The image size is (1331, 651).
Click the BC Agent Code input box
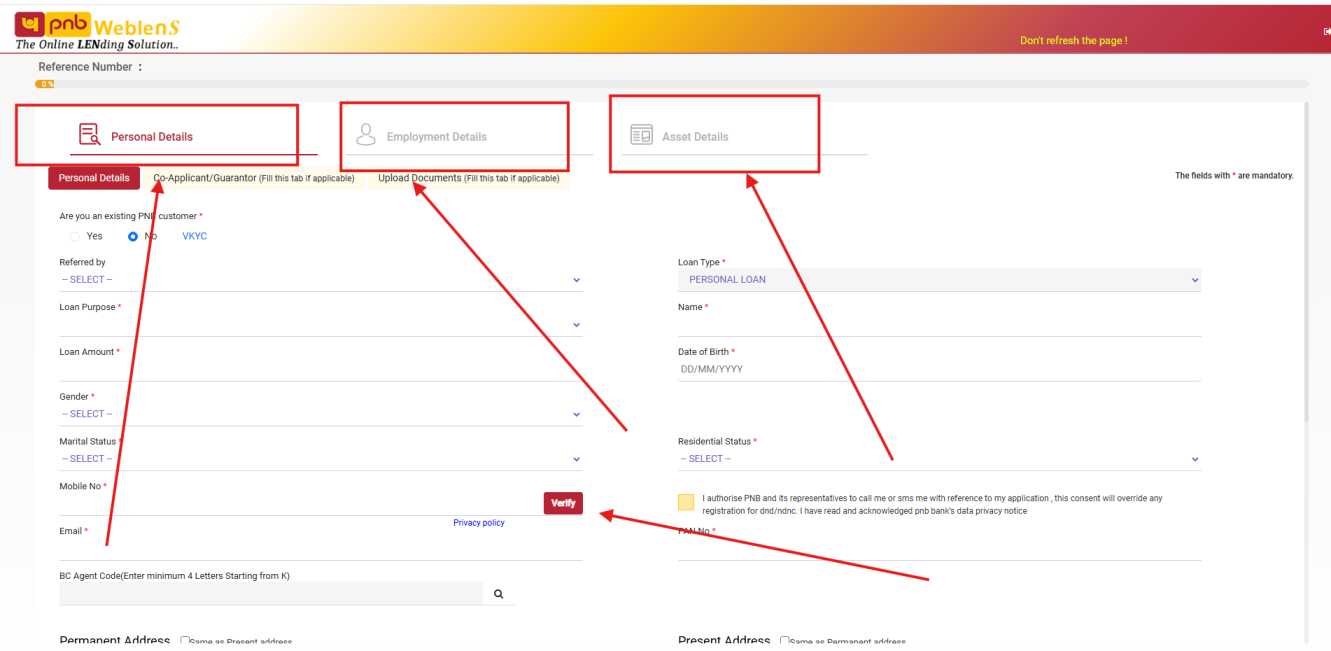tap(270, 594)
